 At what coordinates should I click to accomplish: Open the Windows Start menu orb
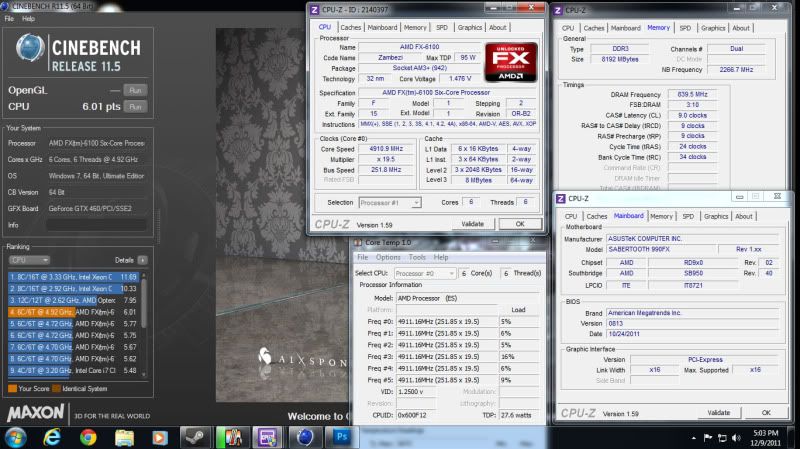pos(15,438)
